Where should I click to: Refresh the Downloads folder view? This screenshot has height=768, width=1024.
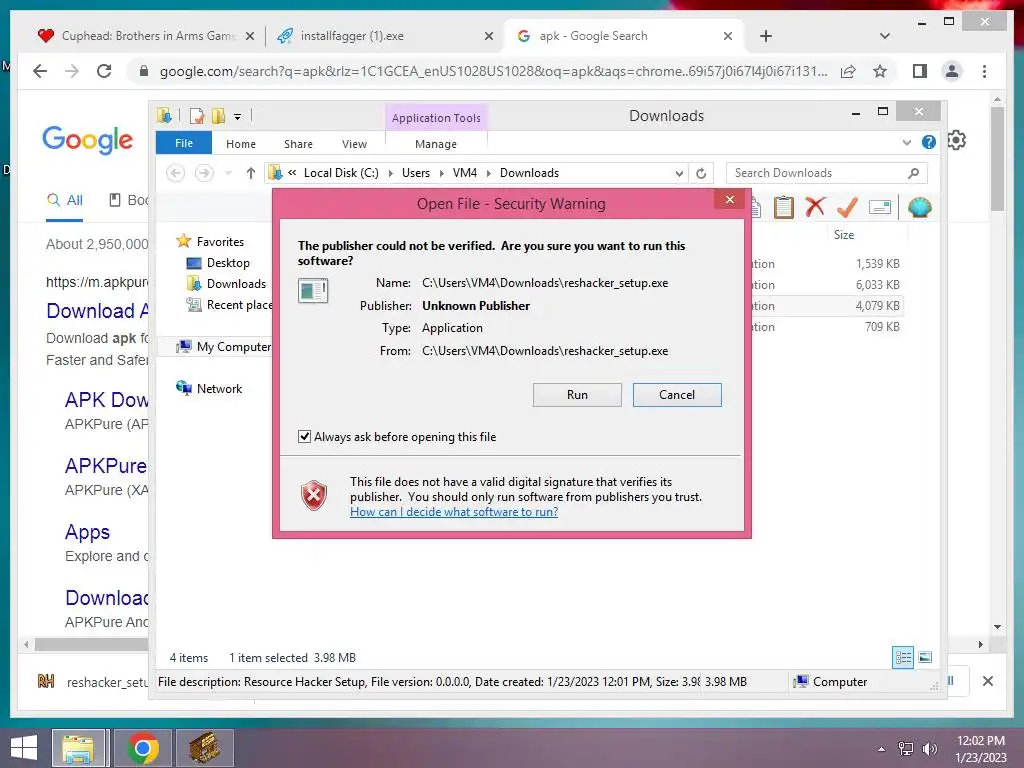pyautogui.click(x=701, y=173)
